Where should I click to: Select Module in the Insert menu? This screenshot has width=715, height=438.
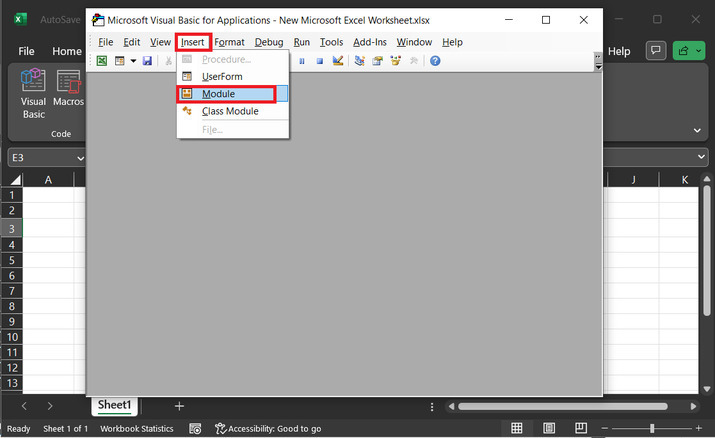click(233, 94)
